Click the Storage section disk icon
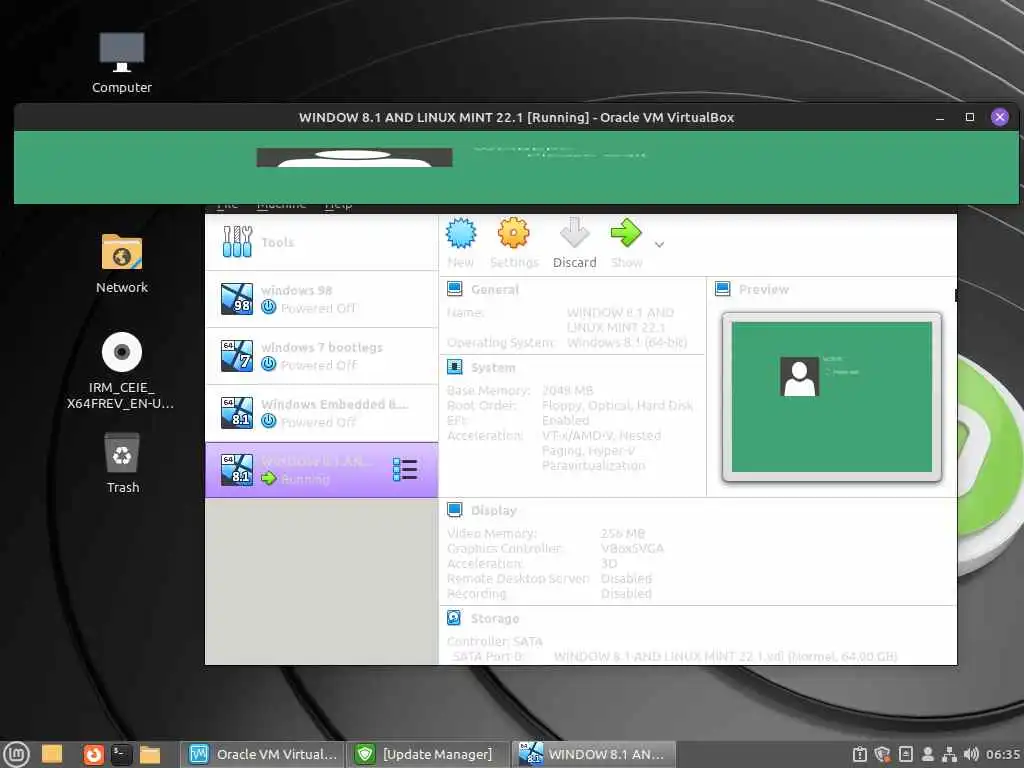1024x768 pixels. (x=455, y=618)
